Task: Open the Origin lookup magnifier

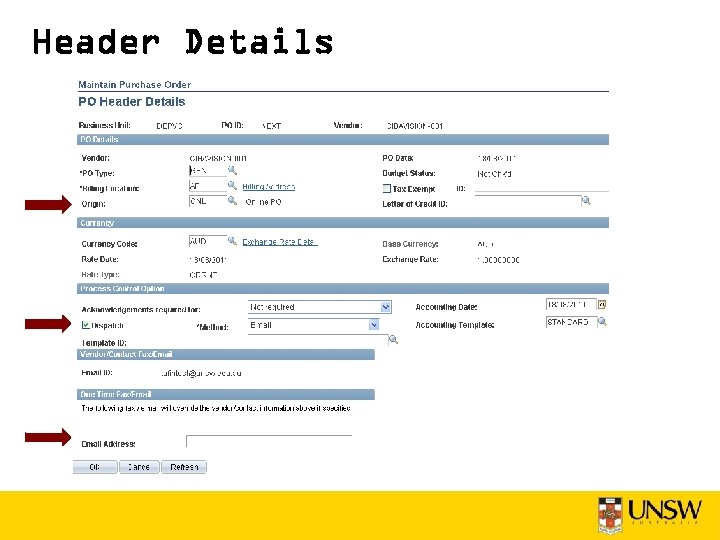Action: point(232,201)
